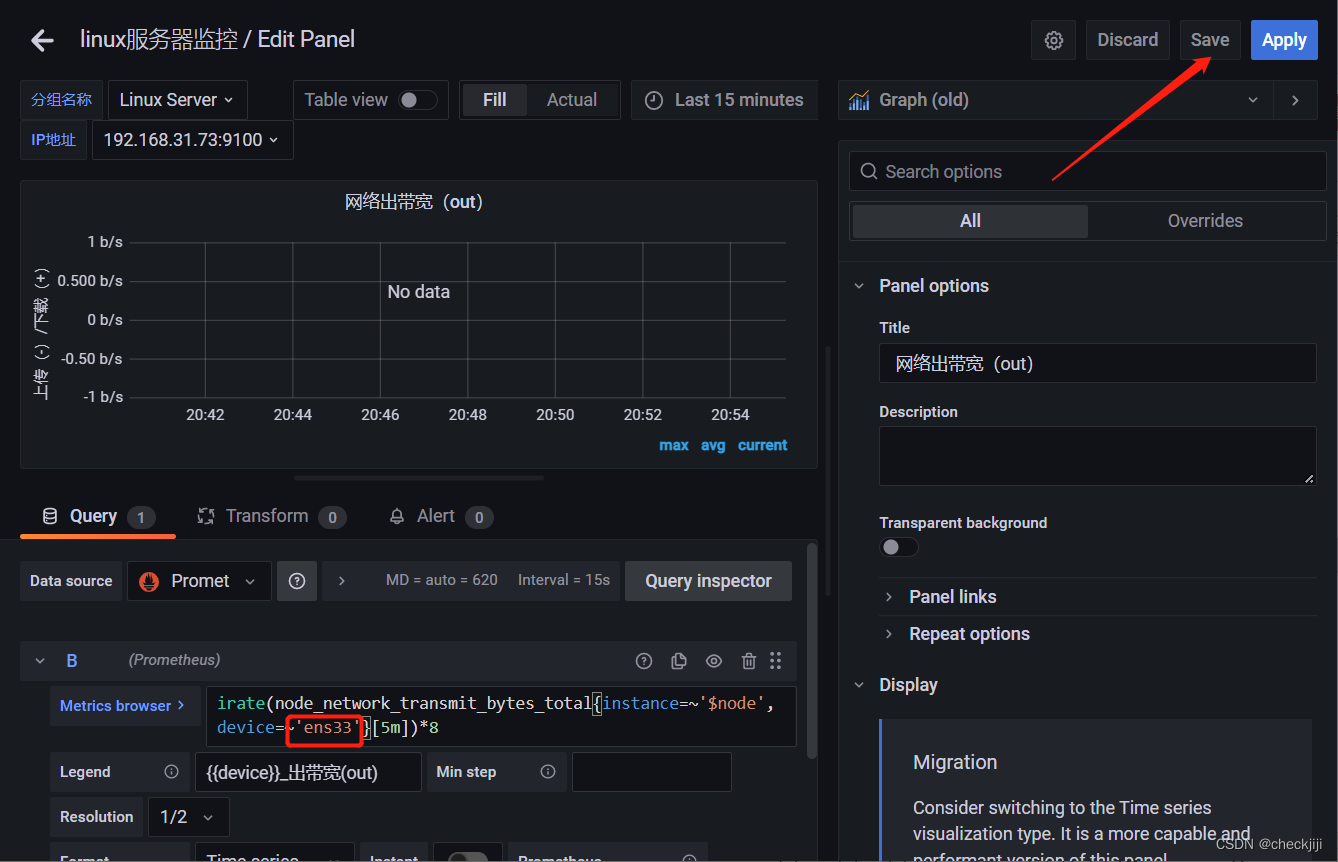Switch from Fill to Actual
Screen dimensions: 1338x862
click(571, 99)
